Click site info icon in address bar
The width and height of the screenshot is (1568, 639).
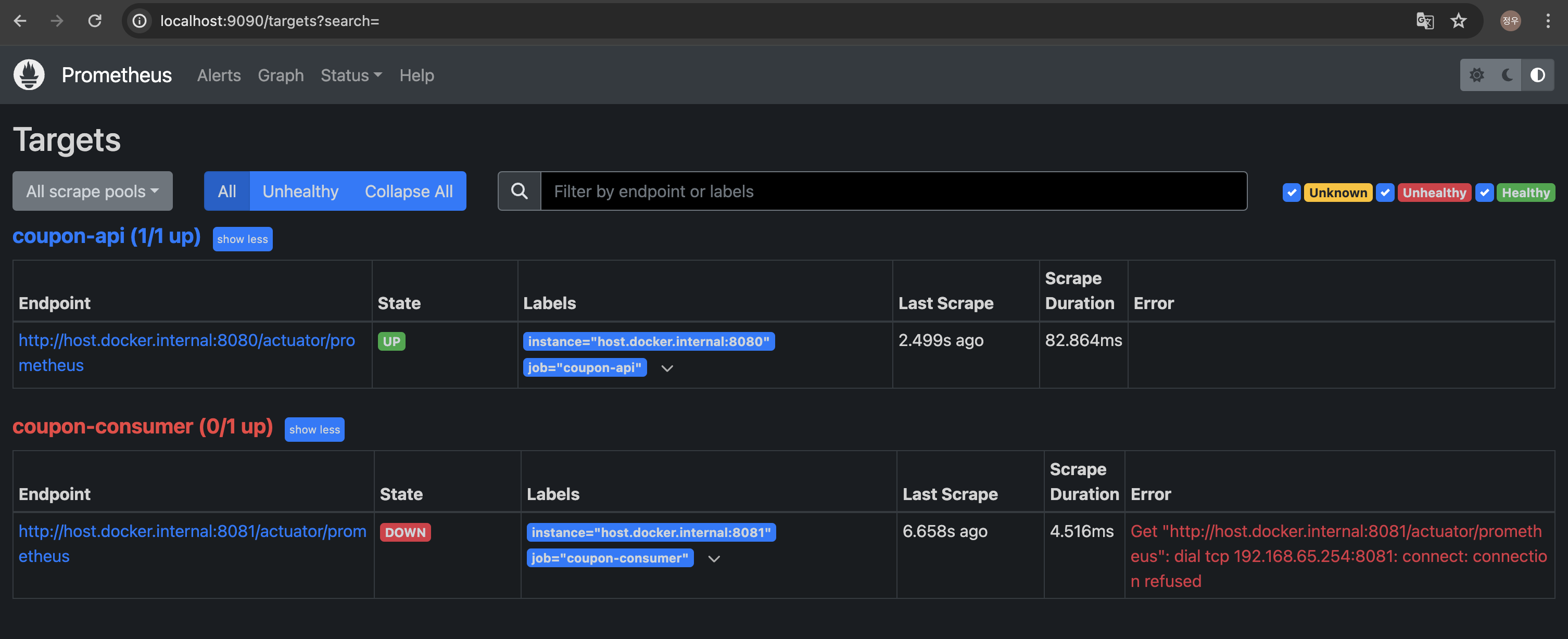[140, 21]
